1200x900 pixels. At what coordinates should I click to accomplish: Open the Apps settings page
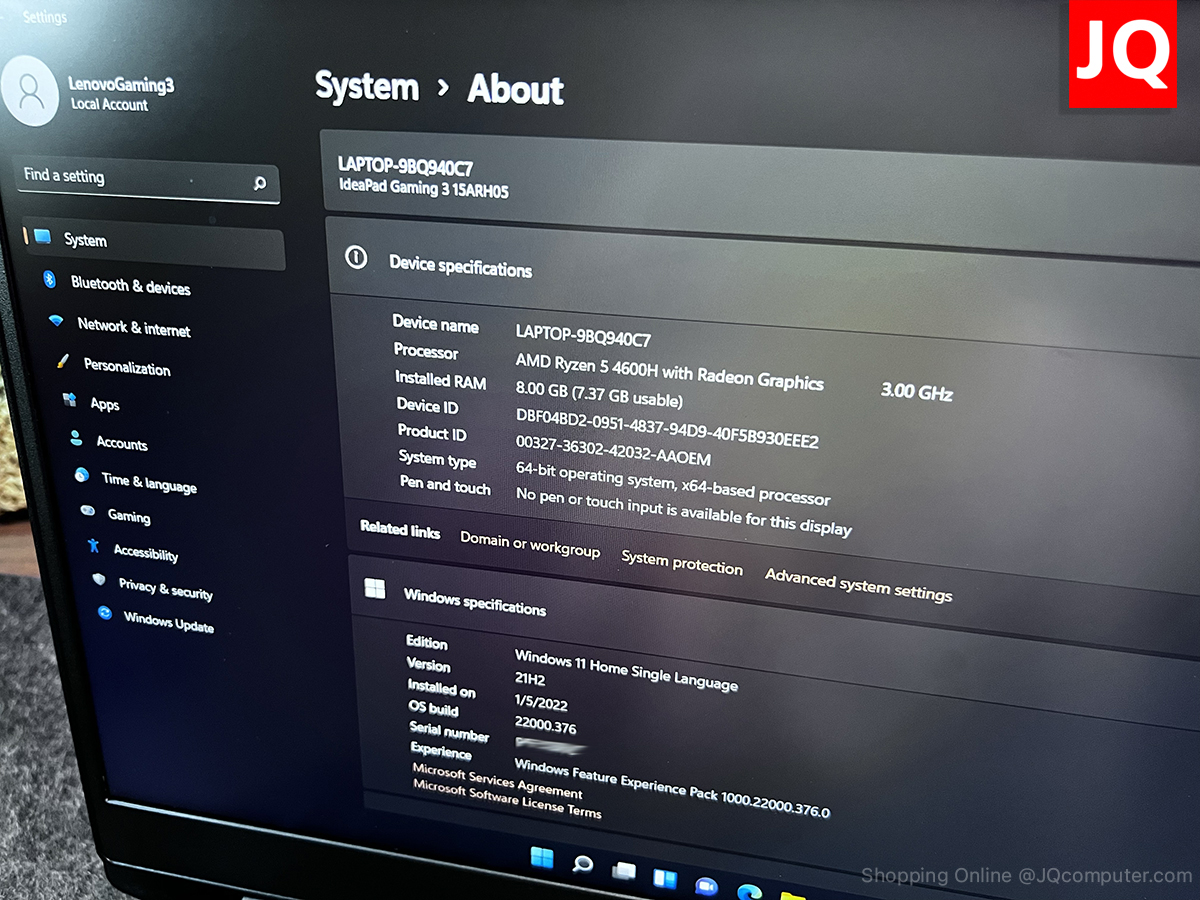point(105,404)
